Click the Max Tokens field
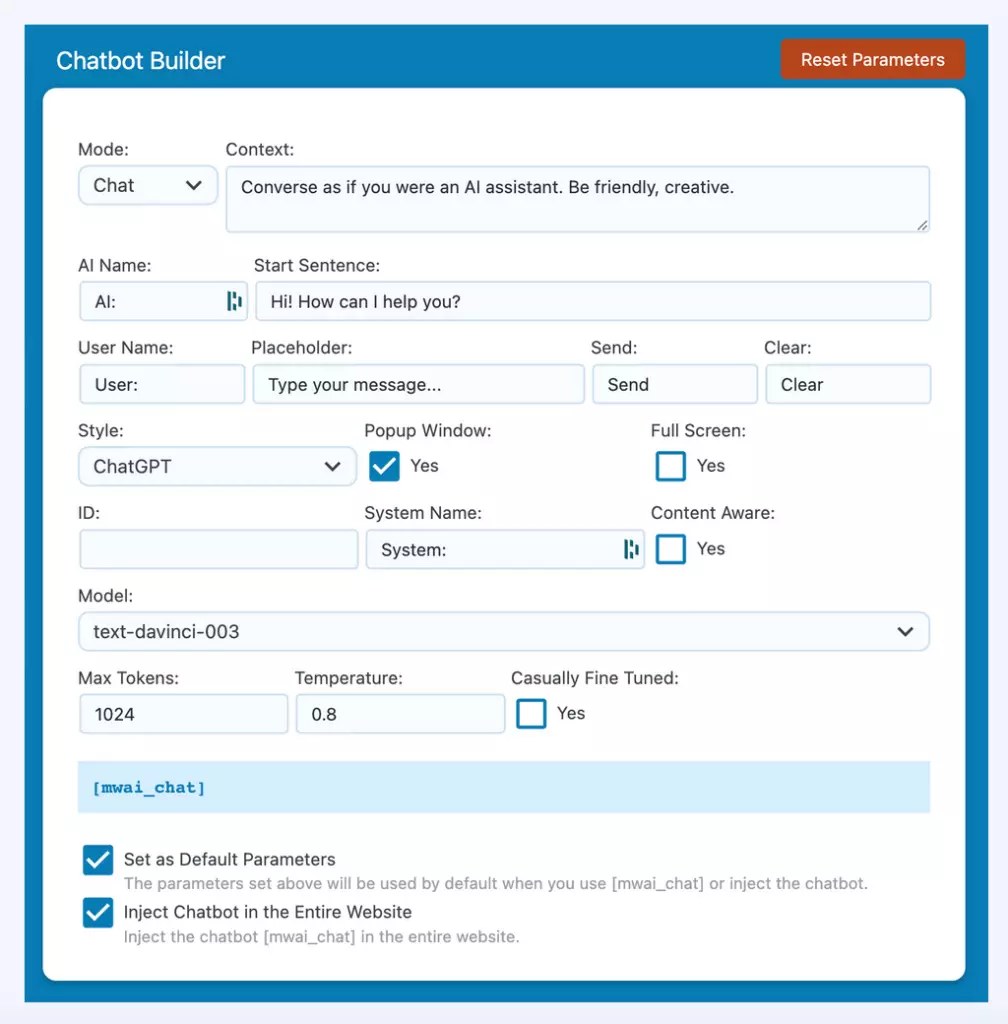 pos(183,715)
